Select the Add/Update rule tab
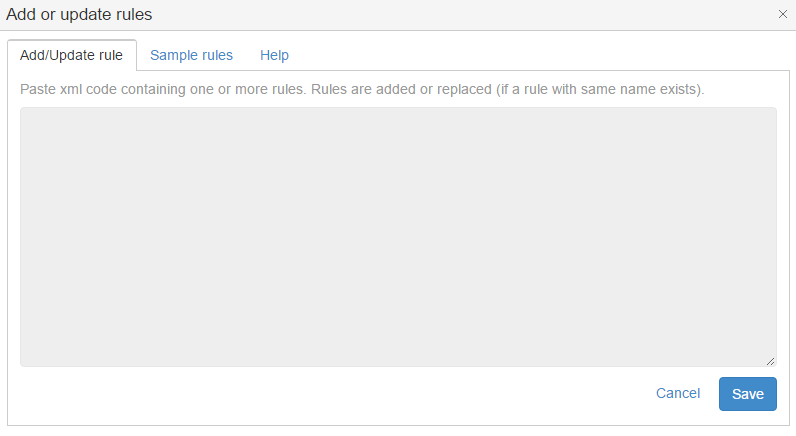Image resolution: width=796 pixels, height=436 pixels. pyautogui.click(x=71, y=55)
